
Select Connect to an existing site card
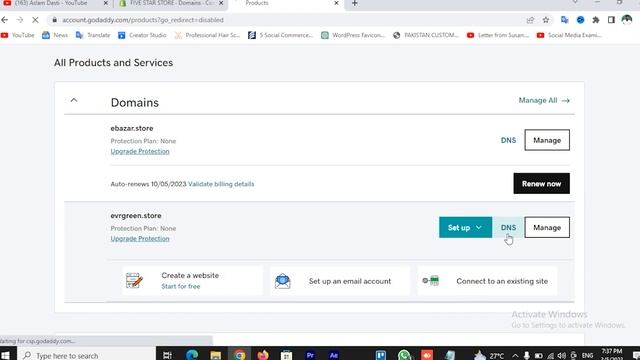coord(487,281)
